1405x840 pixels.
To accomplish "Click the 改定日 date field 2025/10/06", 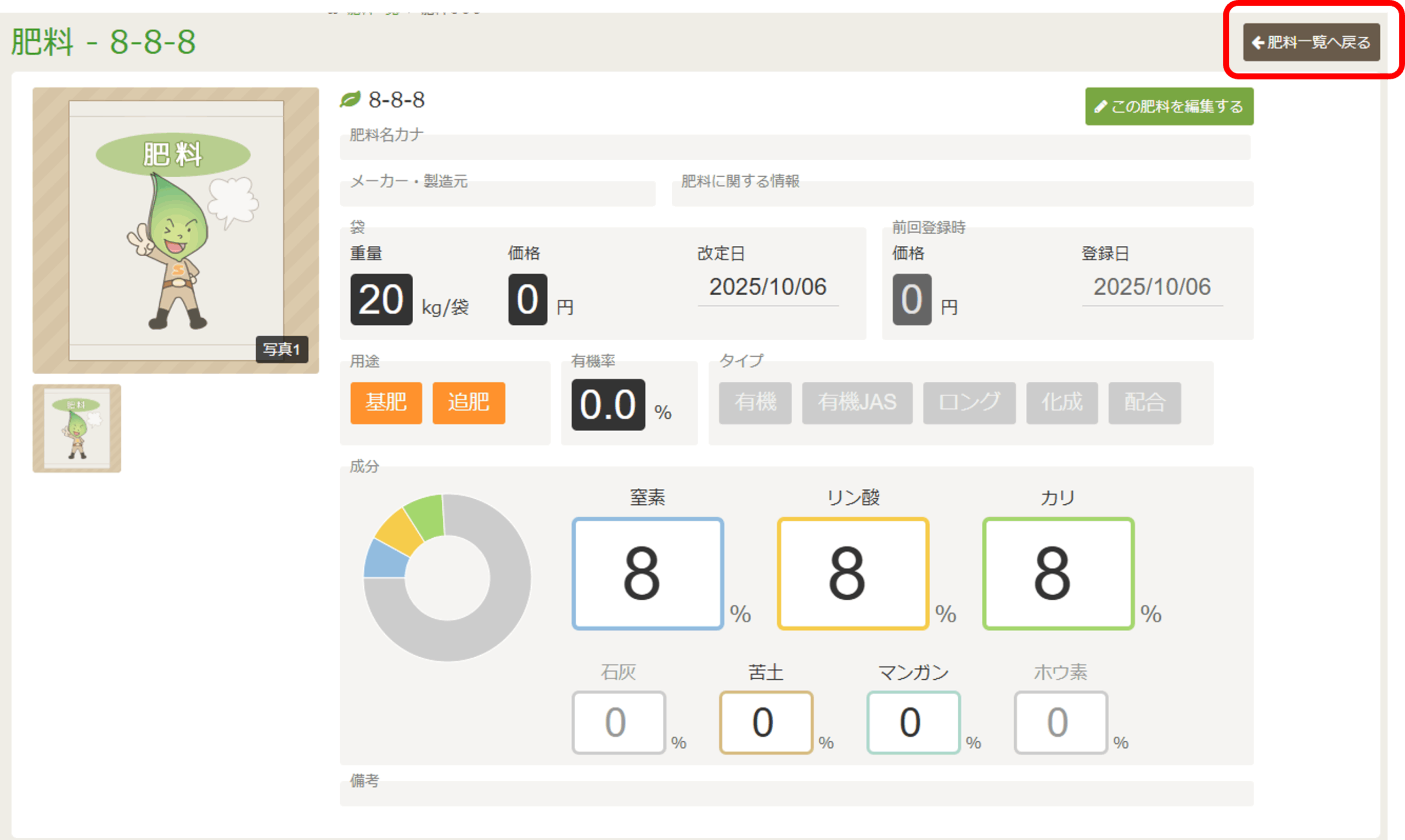I will point(767,287).
